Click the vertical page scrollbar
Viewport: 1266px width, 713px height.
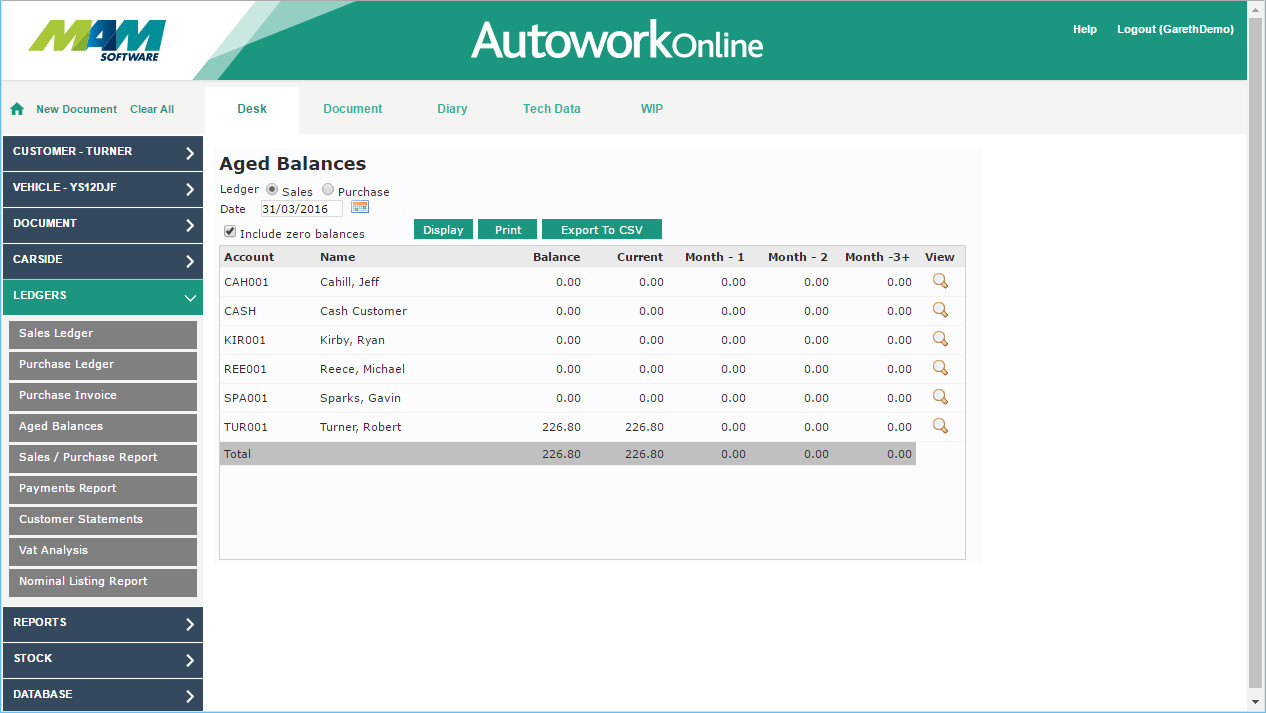point(1256,350)
